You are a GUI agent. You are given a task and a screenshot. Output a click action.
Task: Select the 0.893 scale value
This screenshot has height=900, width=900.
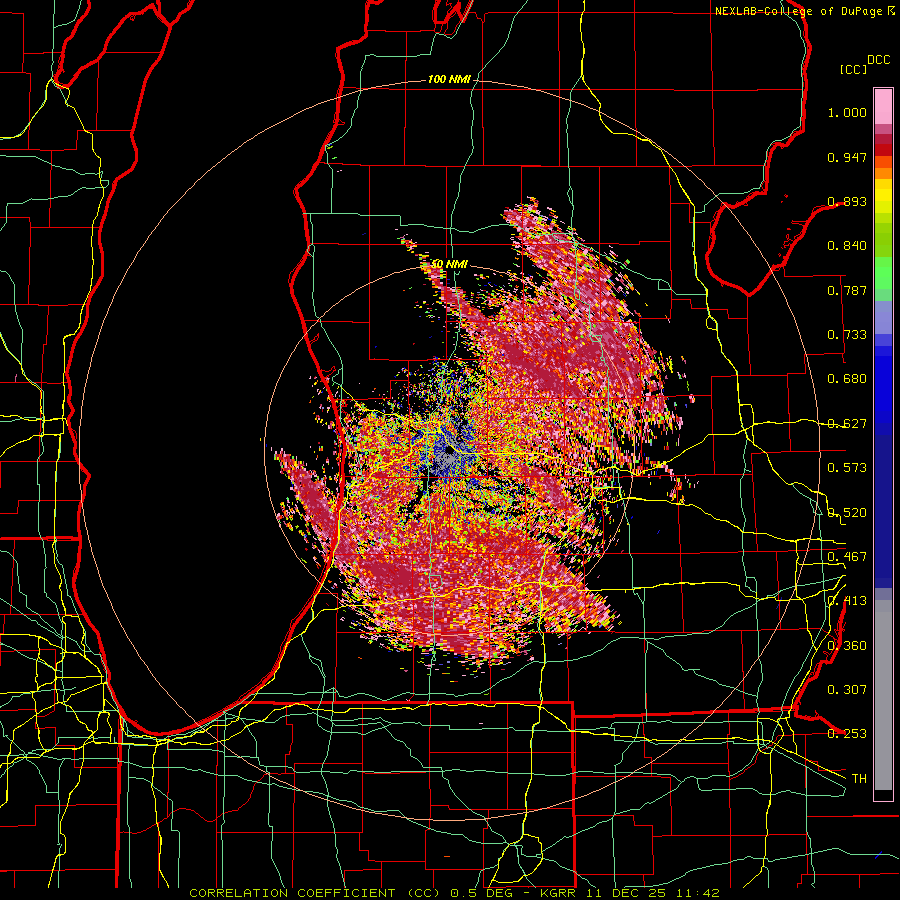point(847,201)
